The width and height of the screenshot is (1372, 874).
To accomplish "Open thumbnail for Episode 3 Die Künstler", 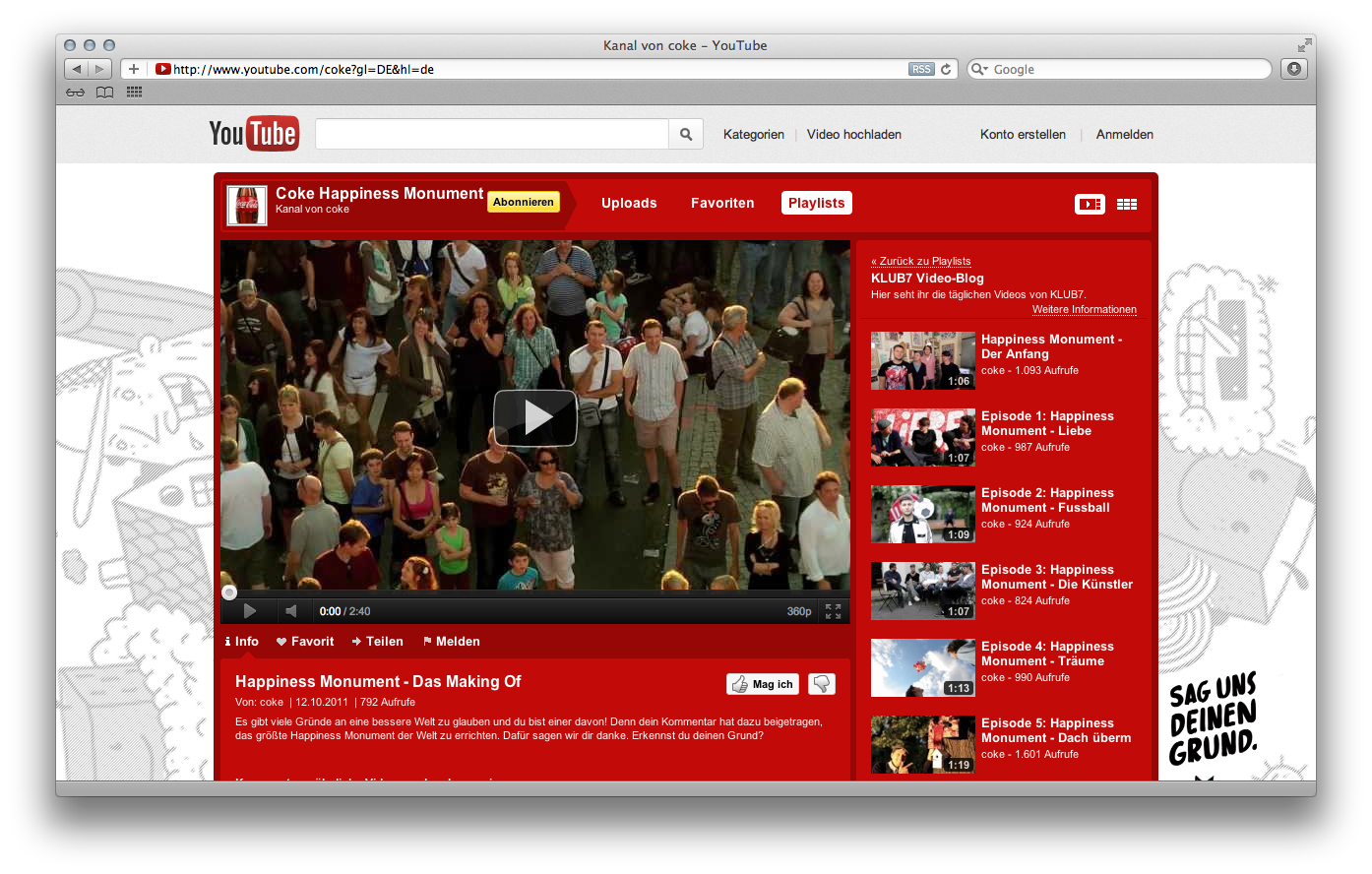I will point(923,591).
